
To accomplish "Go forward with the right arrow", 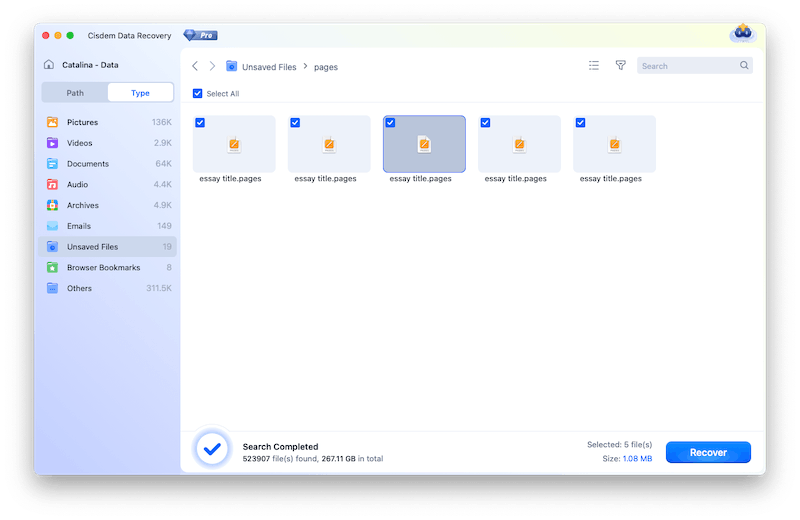I will point(212,66).
